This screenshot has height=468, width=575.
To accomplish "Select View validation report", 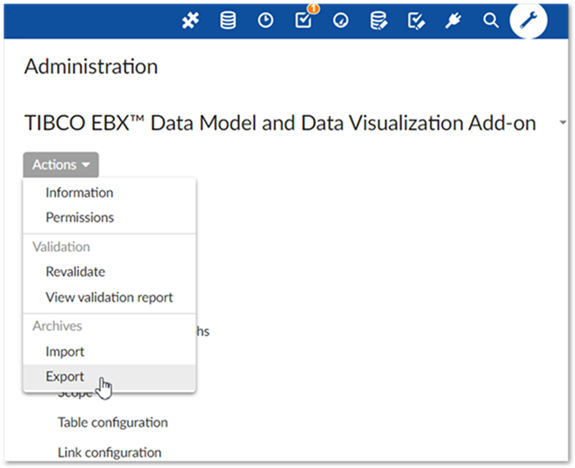I will click(109, 297).
